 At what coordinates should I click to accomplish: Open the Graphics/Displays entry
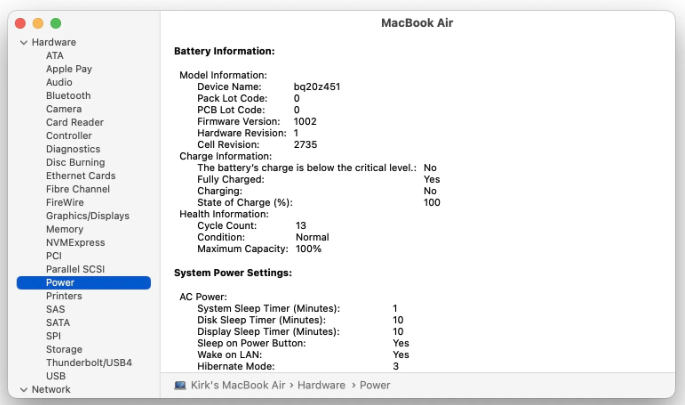pyautogui.click(x=87, y=216)
